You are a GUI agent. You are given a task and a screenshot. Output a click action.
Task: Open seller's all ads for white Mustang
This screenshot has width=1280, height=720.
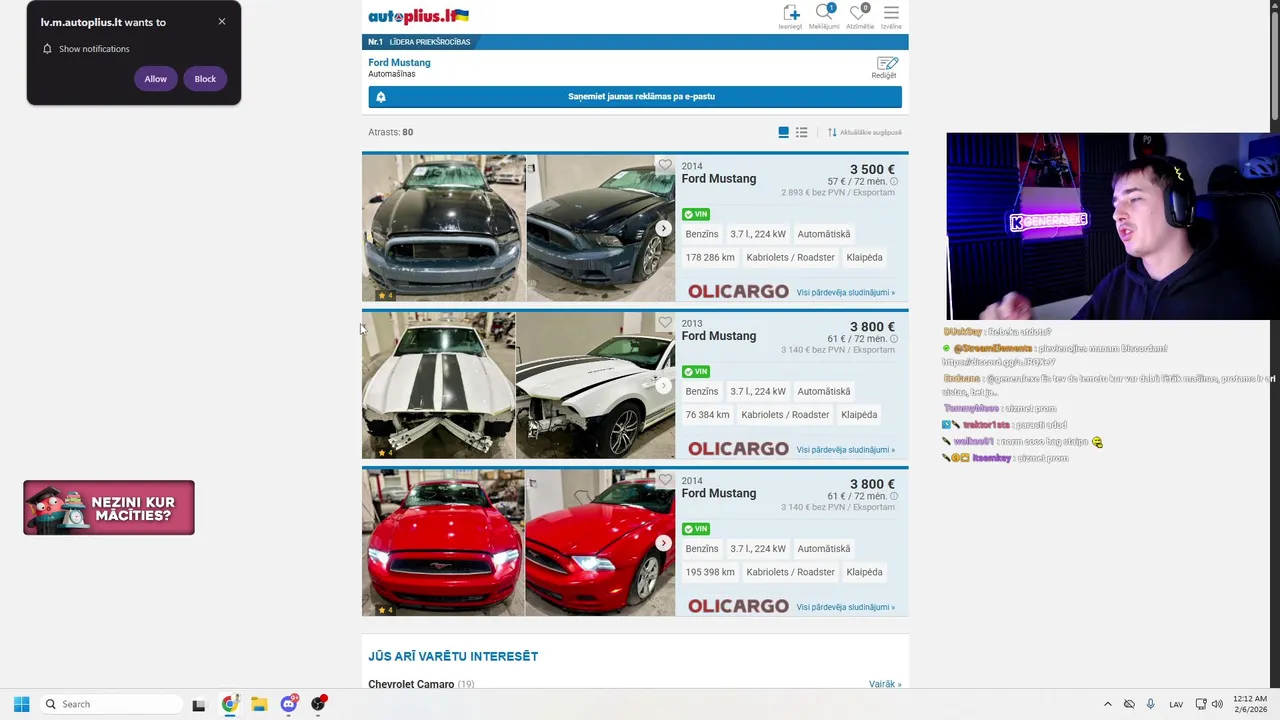pyautogui.click(x=846, y=450)
